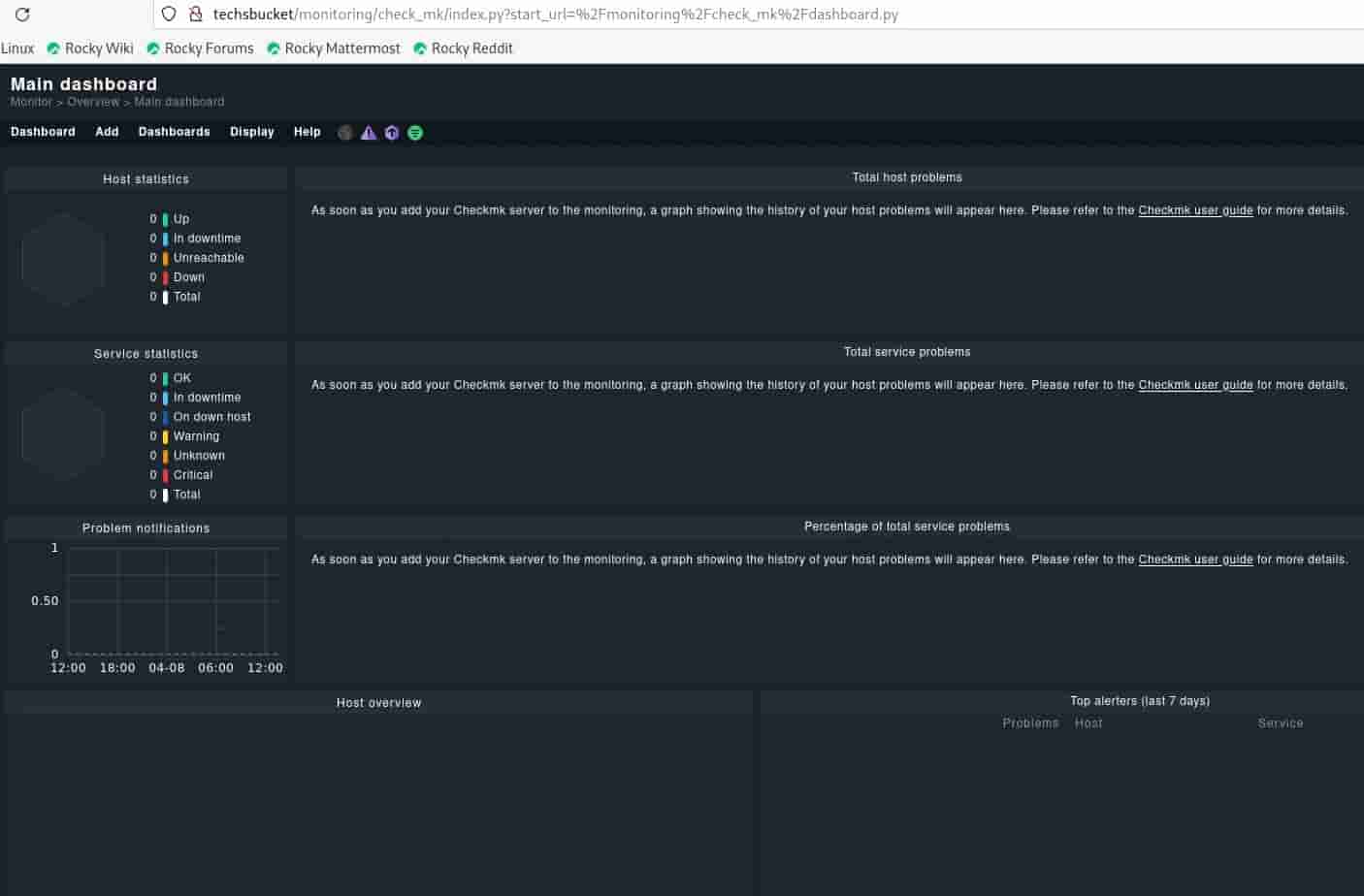Viewport: 1364px width, 896px height.
Task: Click the Service column header in Top alerters
Action: (x=1281, y=723)
